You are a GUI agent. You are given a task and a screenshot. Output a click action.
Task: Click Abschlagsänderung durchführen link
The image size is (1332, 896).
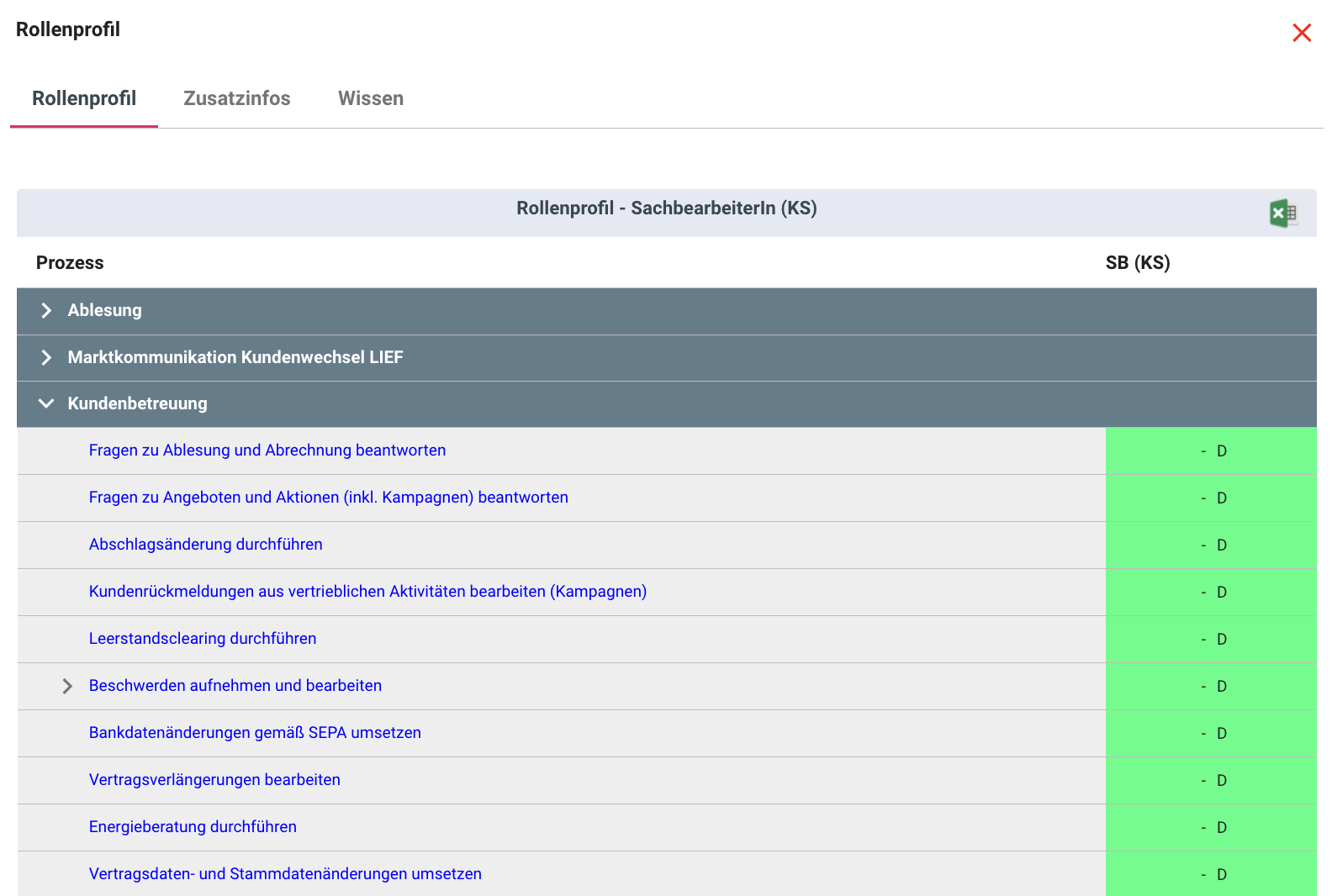[205, 545]
